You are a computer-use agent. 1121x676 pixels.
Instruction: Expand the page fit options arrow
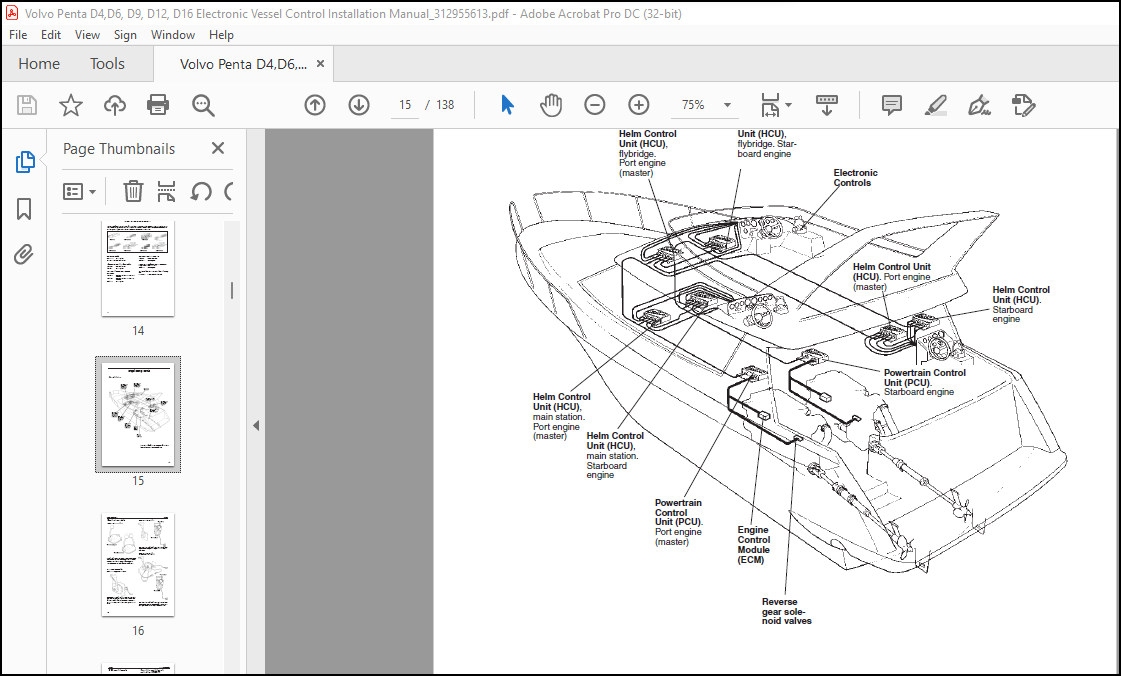[789, 105]
